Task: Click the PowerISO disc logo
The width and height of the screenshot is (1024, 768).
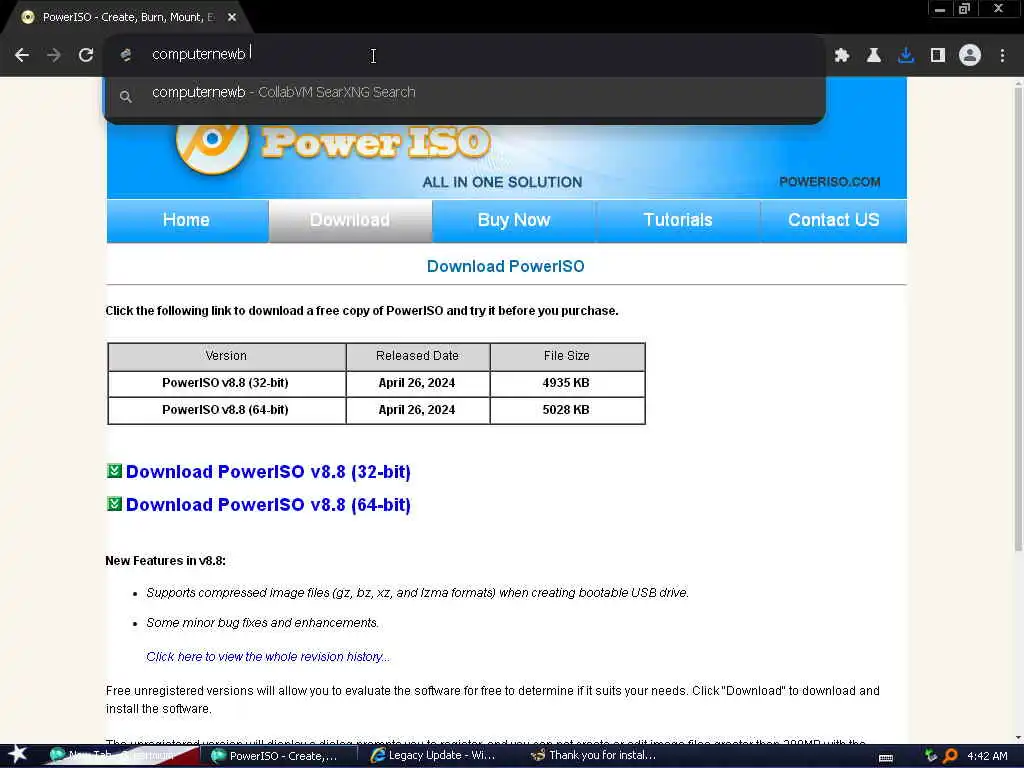Action: click(x=212, y=144)
